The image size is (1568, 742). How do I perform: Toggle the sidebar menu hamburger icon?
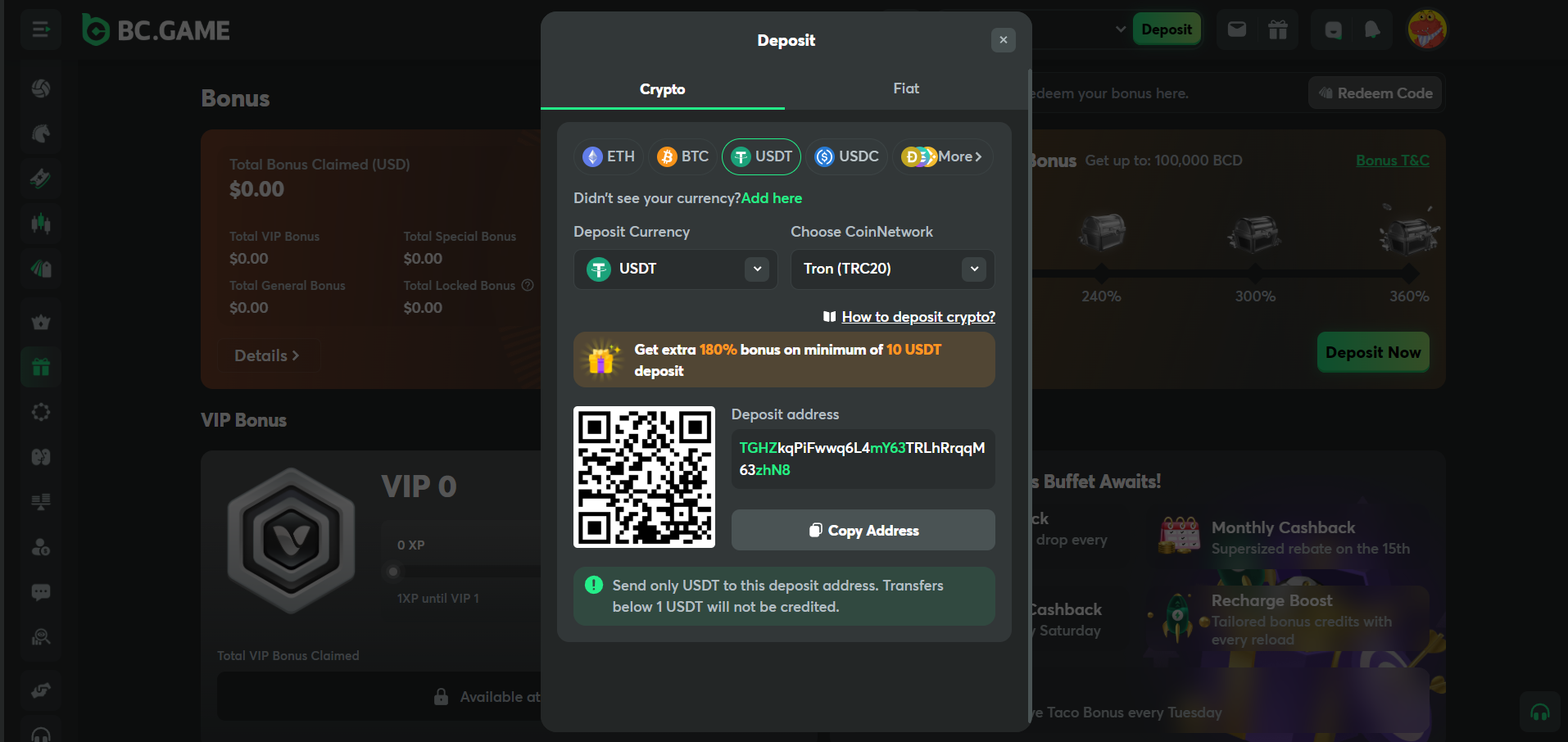tap(41, 30)
